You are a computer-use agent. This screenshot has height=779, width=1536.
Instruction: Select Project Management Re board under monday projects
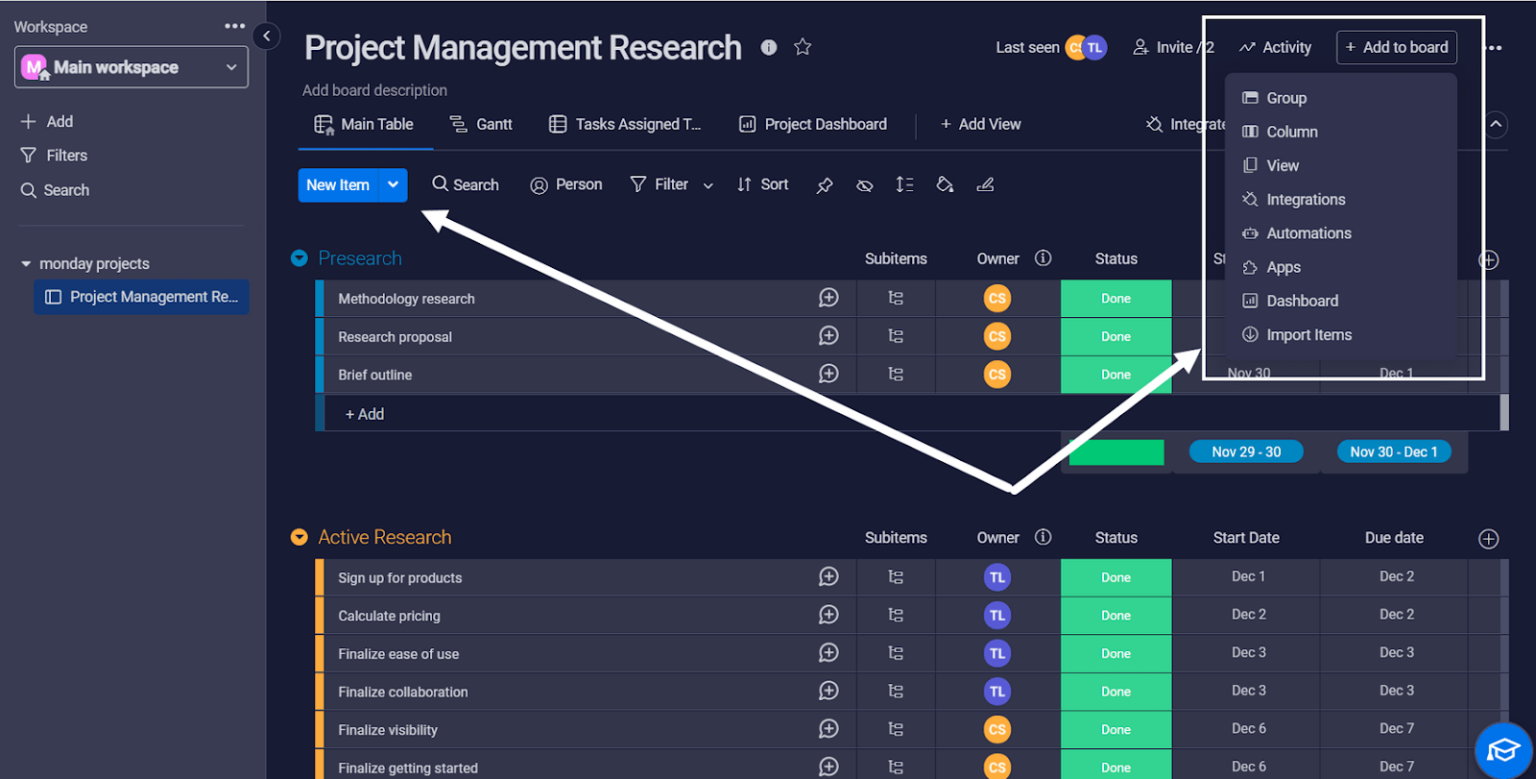[x=141, y=297]
